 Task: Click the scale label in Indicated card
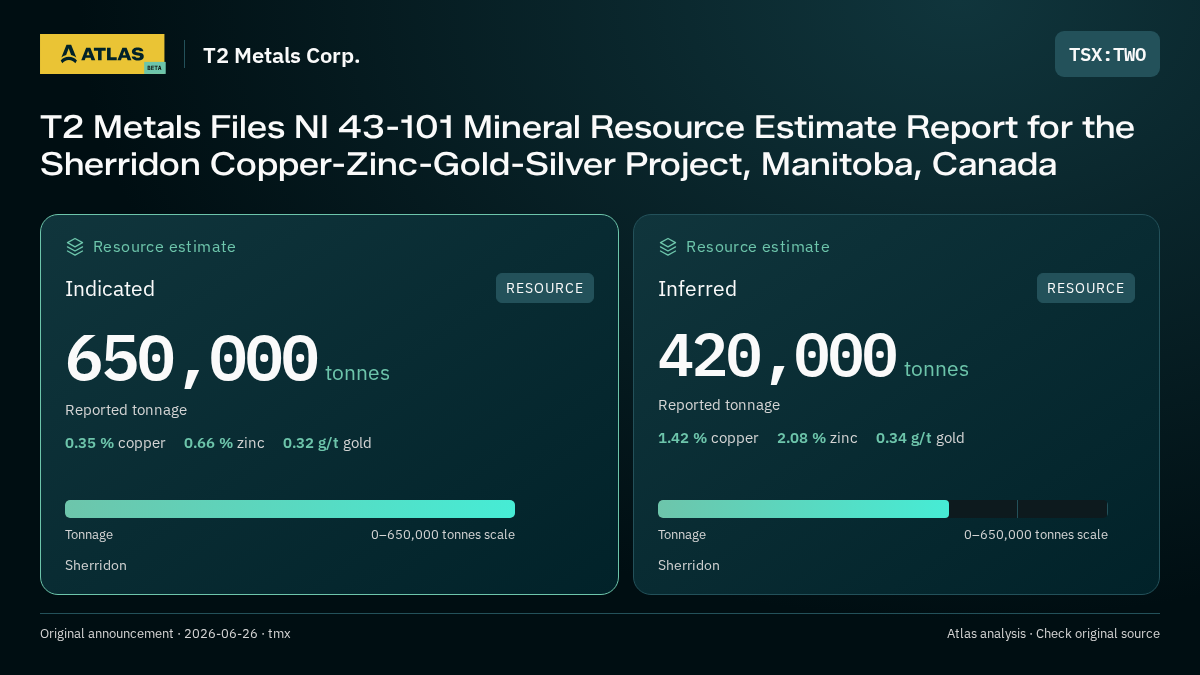click(443, 535)
